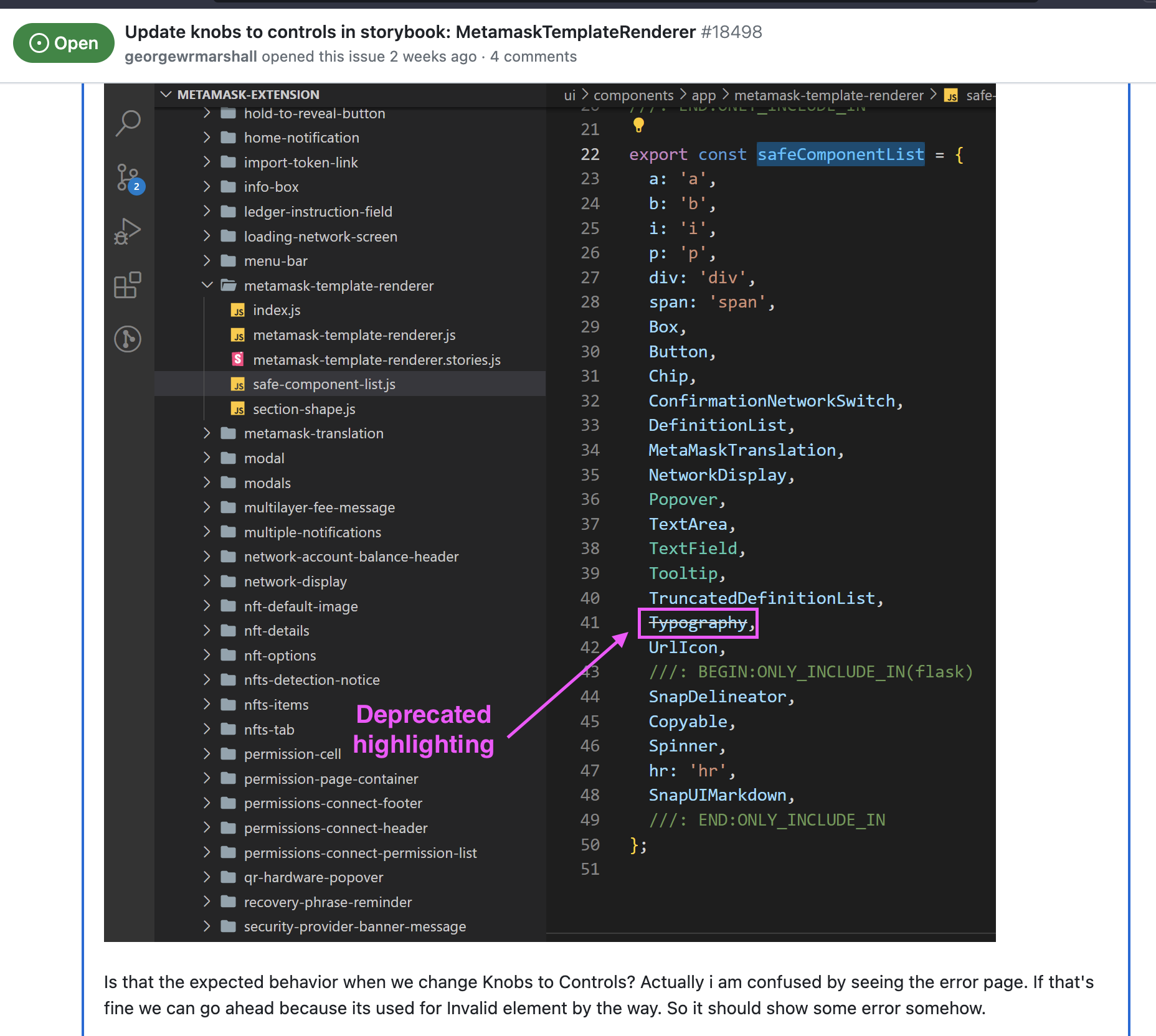The image size is (1156, 1036).
Task: Select components in the breadcrumb path
Action: pos(633,96)
